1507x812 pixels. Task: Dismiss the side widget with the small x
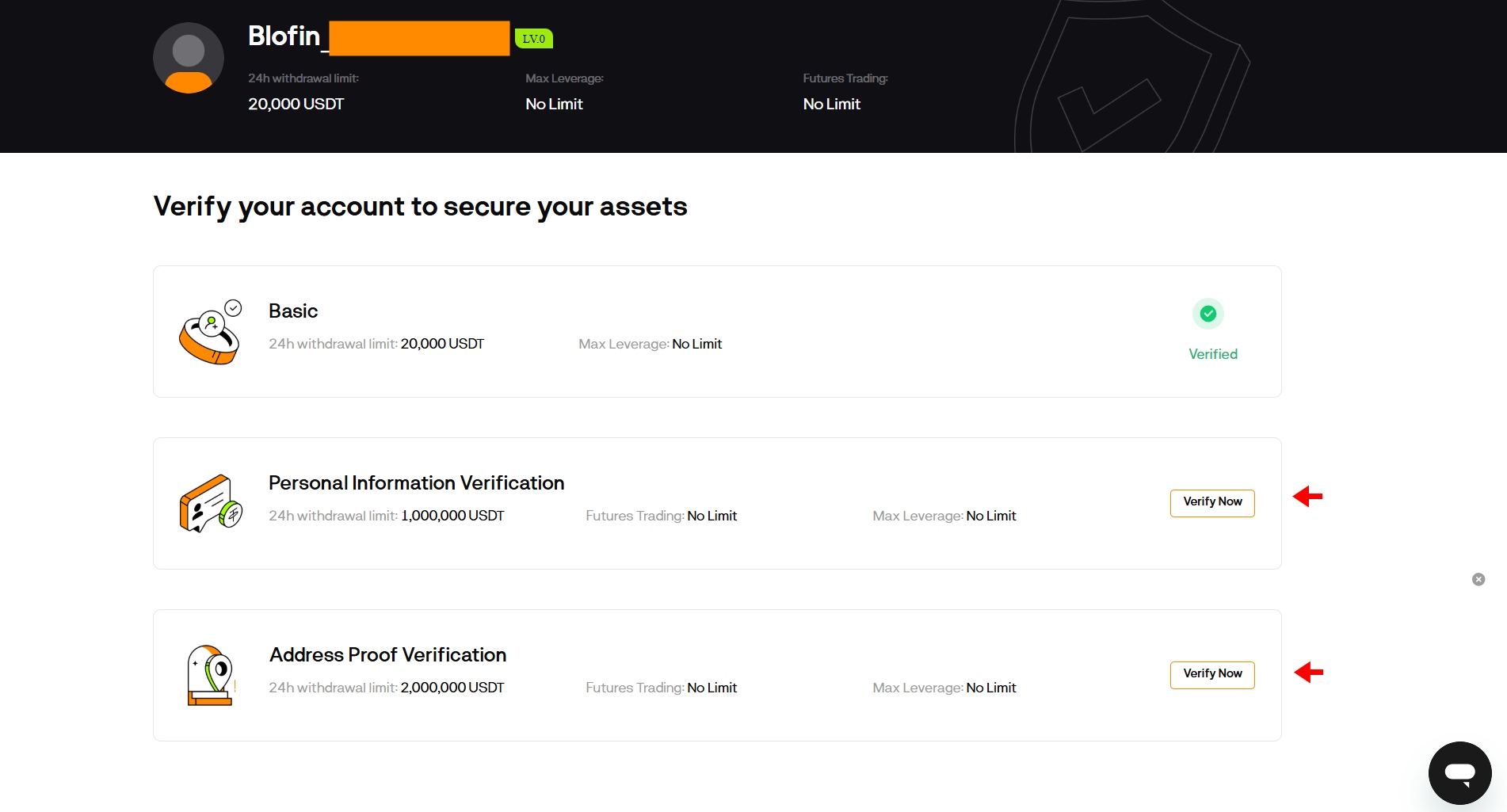click(x=1478, y=579)
